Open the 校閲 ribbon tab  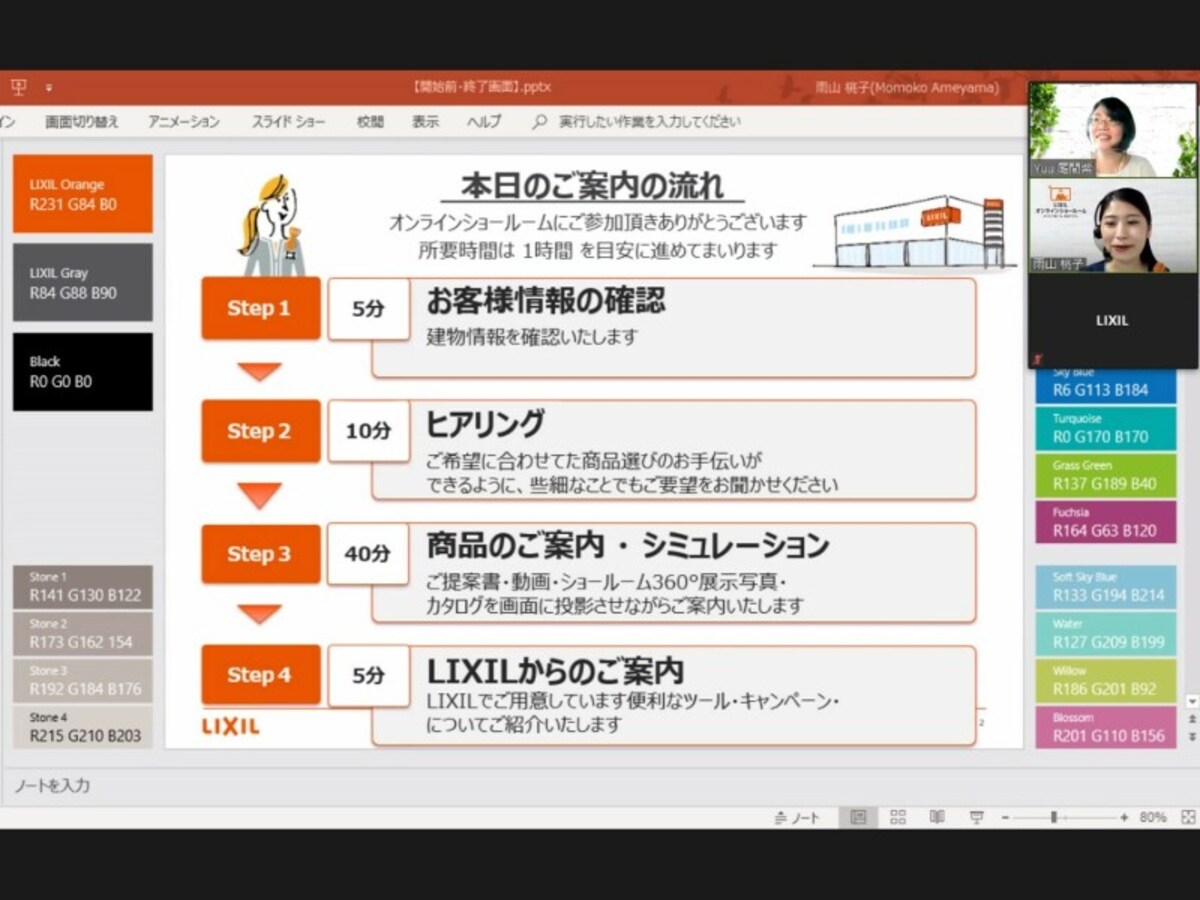(370, 122)
